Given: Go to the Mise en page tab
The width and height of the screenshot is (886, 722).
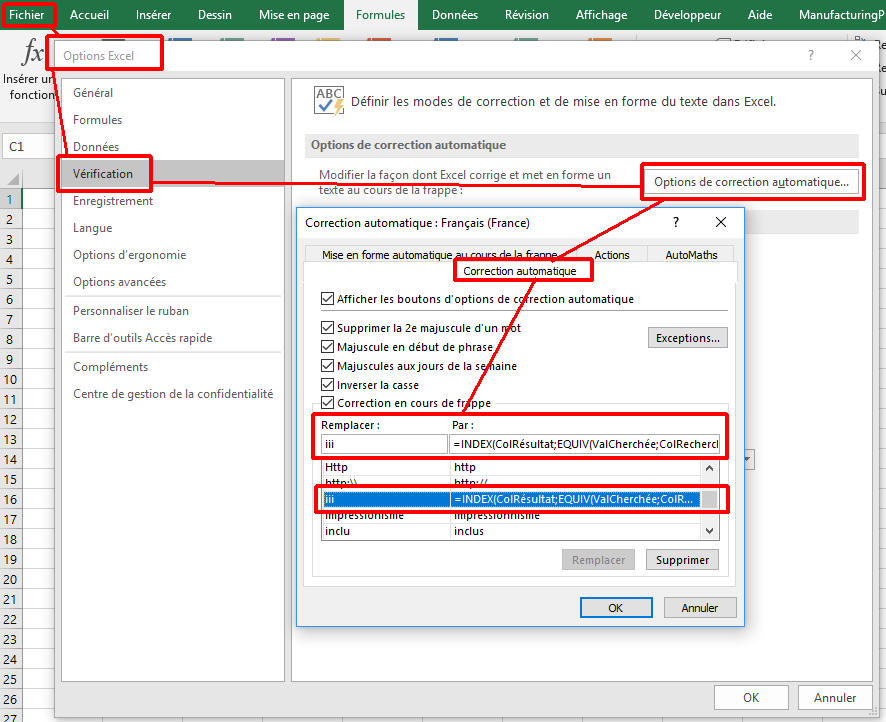Looking at the screenshot, I should tap(294, 15).
